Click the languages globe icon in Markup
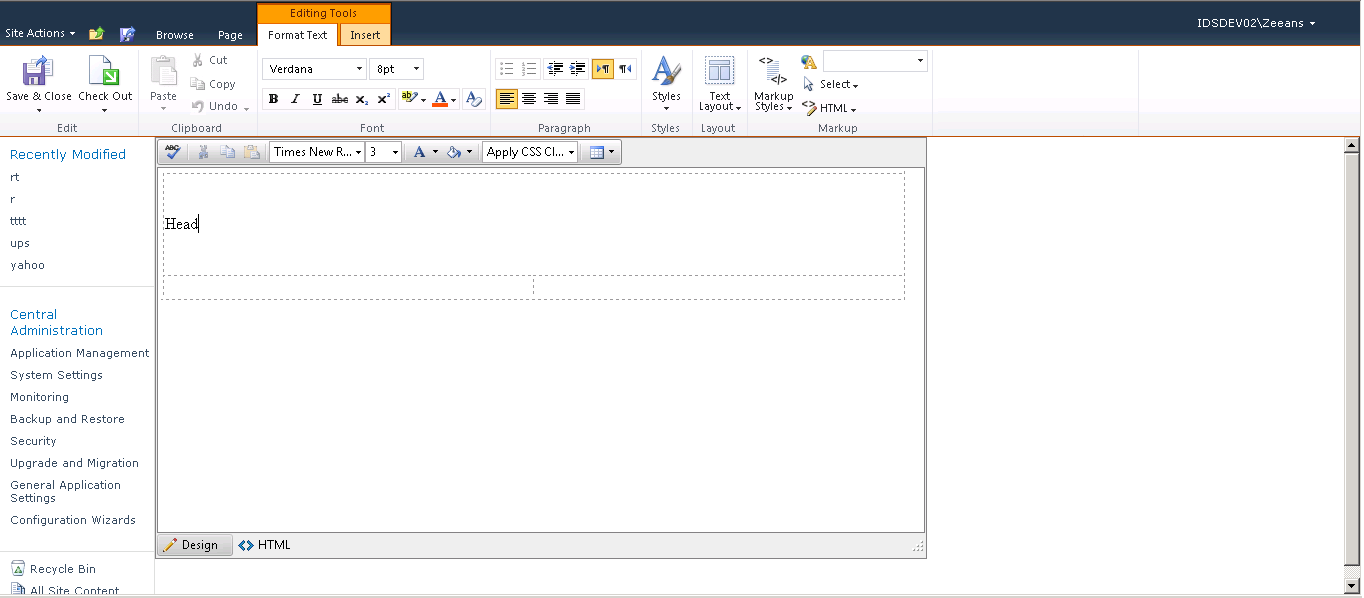This screenshot has height=598, width=1364. [809, 62]
